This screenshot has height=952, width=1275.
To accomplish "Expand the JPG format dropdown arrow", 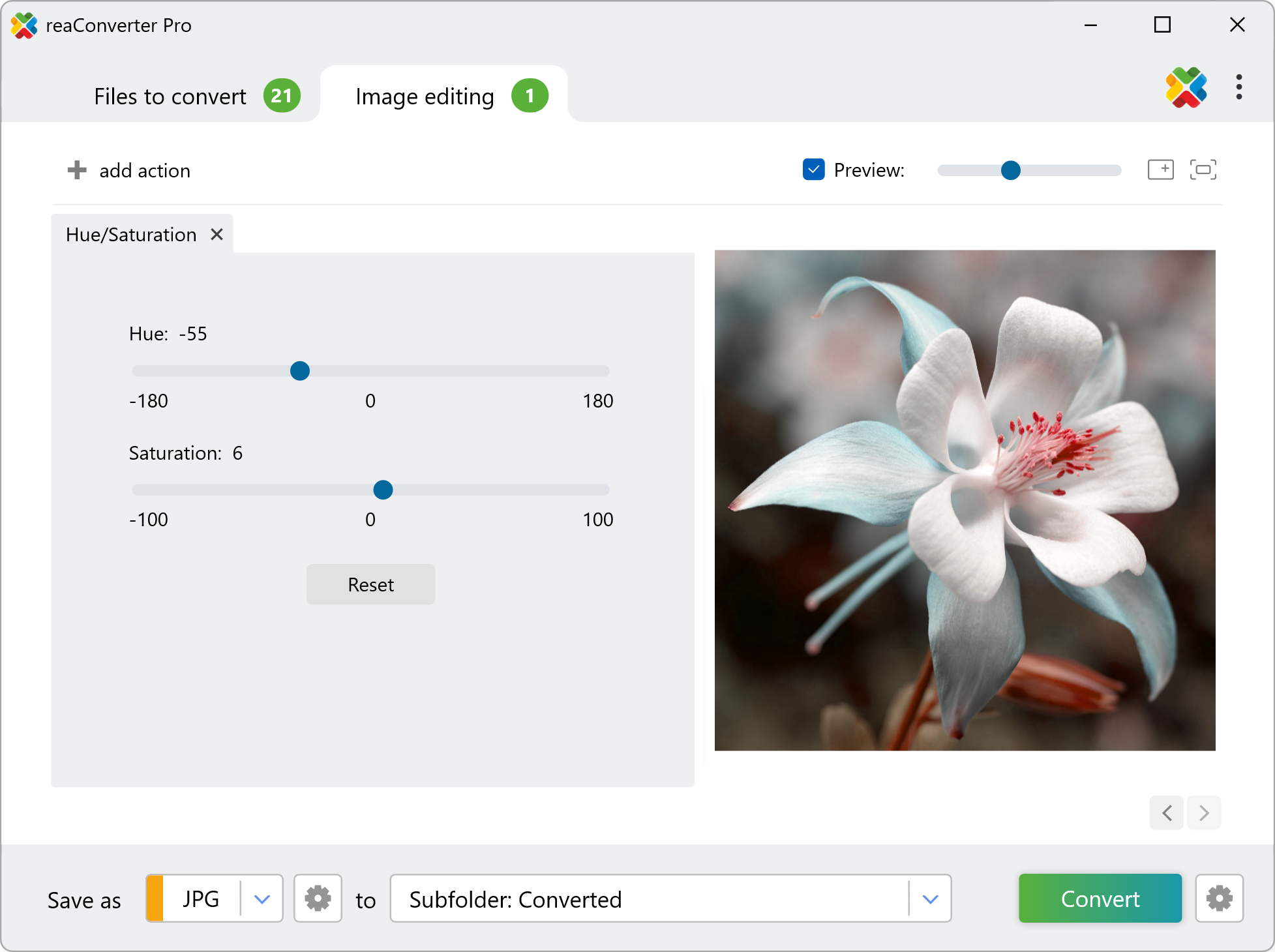I will [x=262, y=899].
